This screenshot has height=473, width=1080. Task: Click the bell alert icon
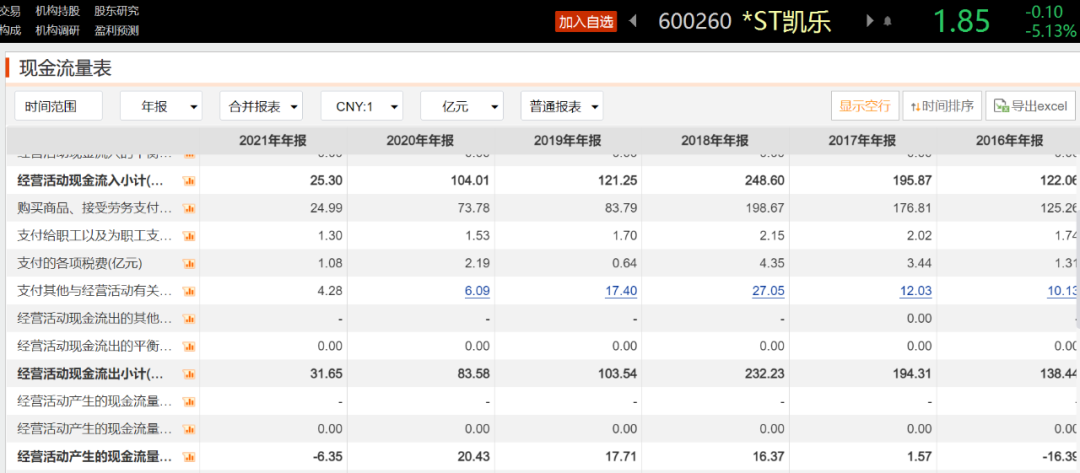[887, 21]
